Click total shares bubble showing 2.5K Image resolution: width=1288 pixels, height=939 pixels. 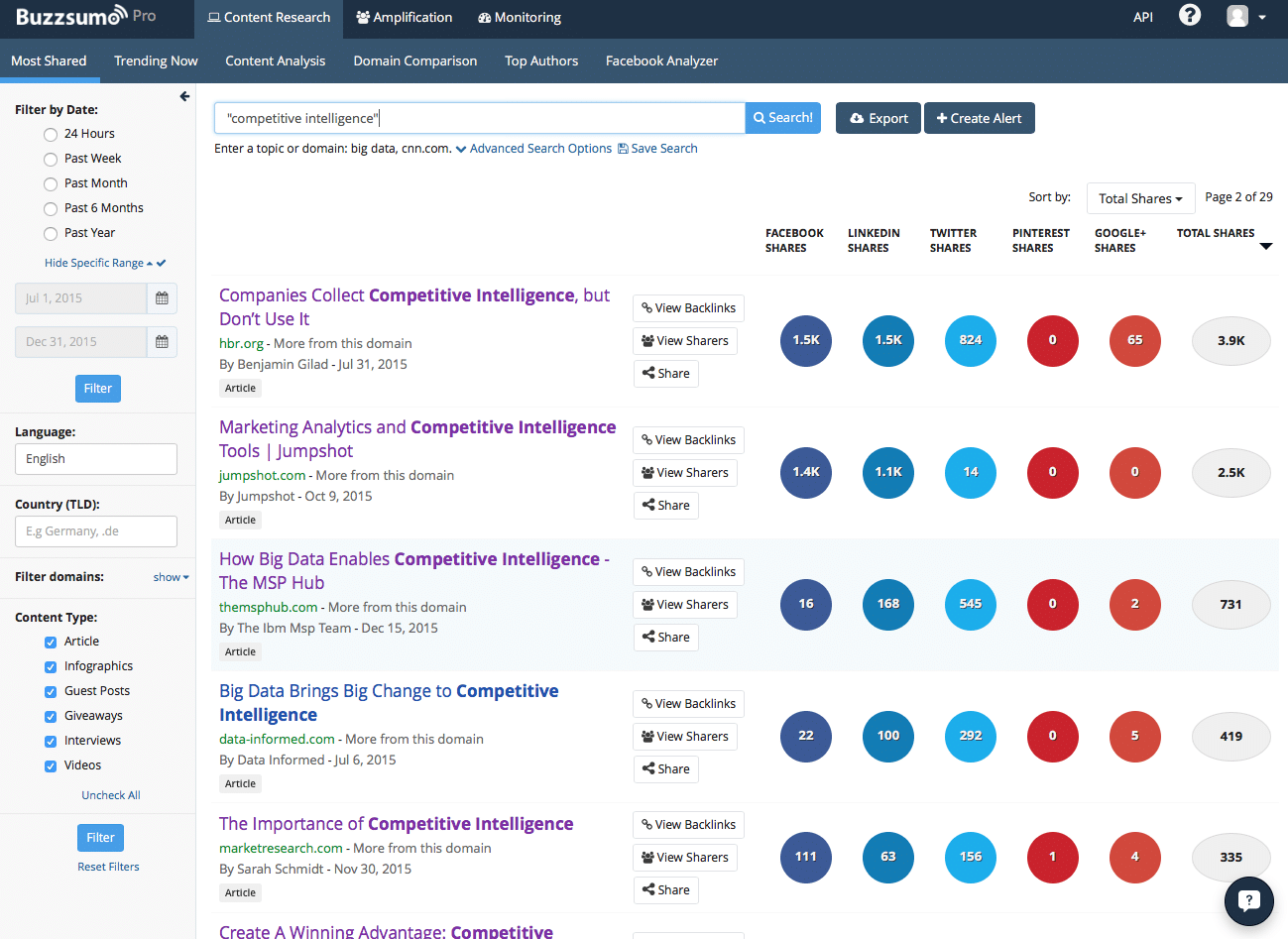1231,472
